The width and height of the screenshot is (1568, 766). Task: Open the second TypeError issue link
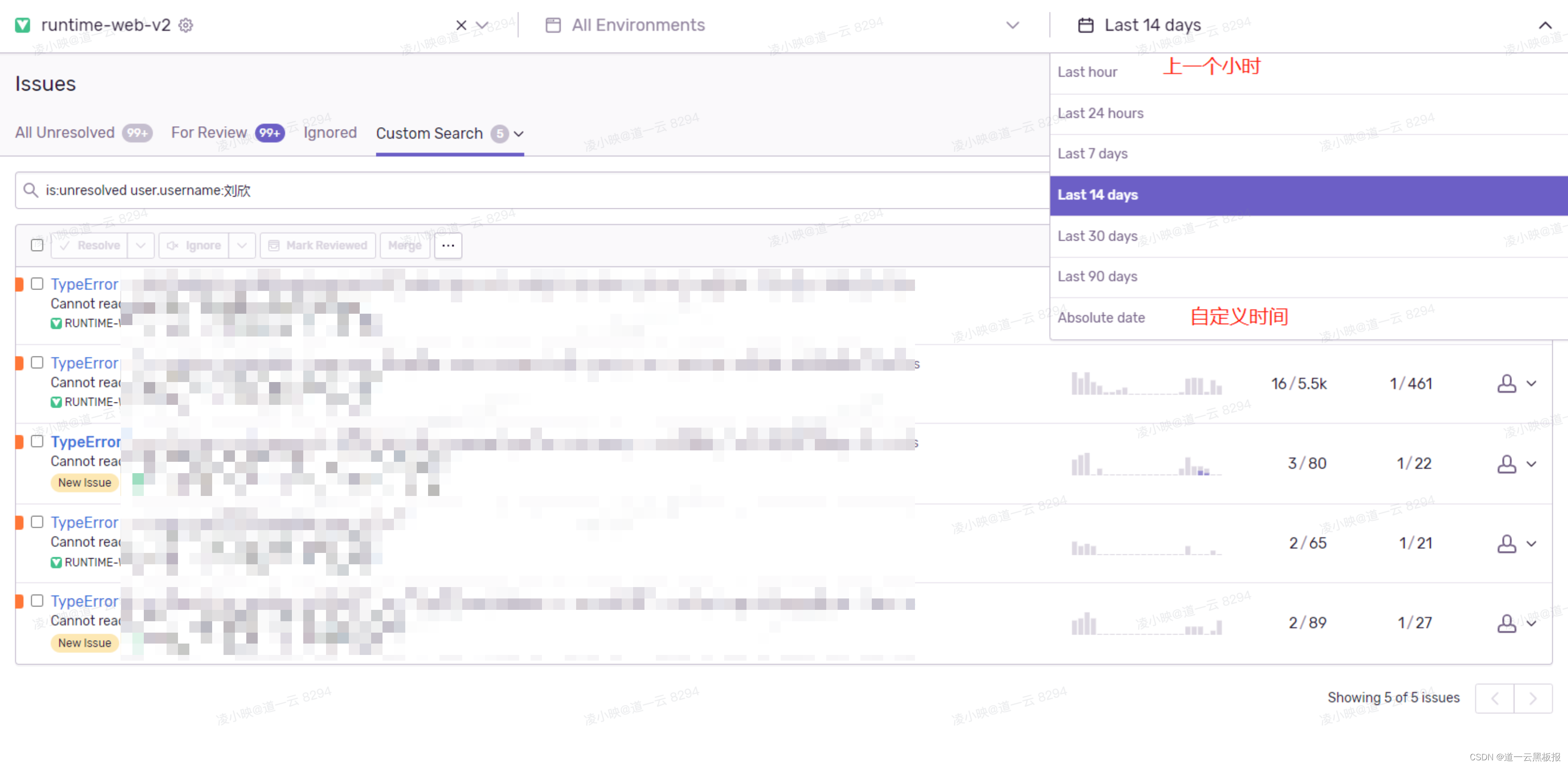click(84, 363)
